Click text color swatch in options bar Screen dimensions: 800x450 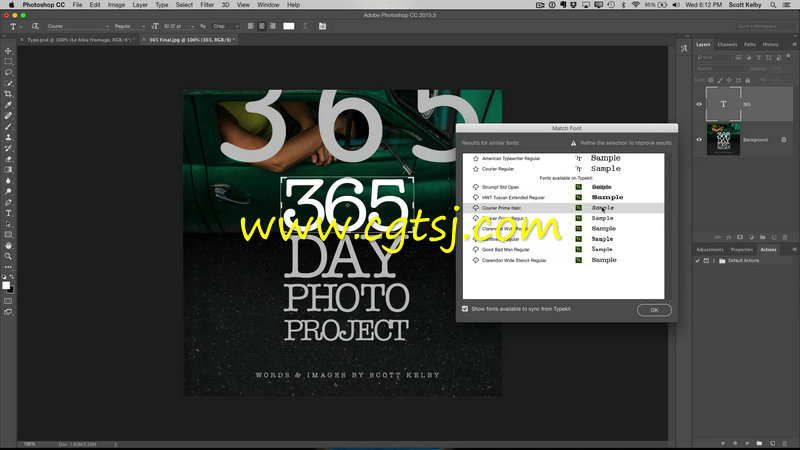289,26
